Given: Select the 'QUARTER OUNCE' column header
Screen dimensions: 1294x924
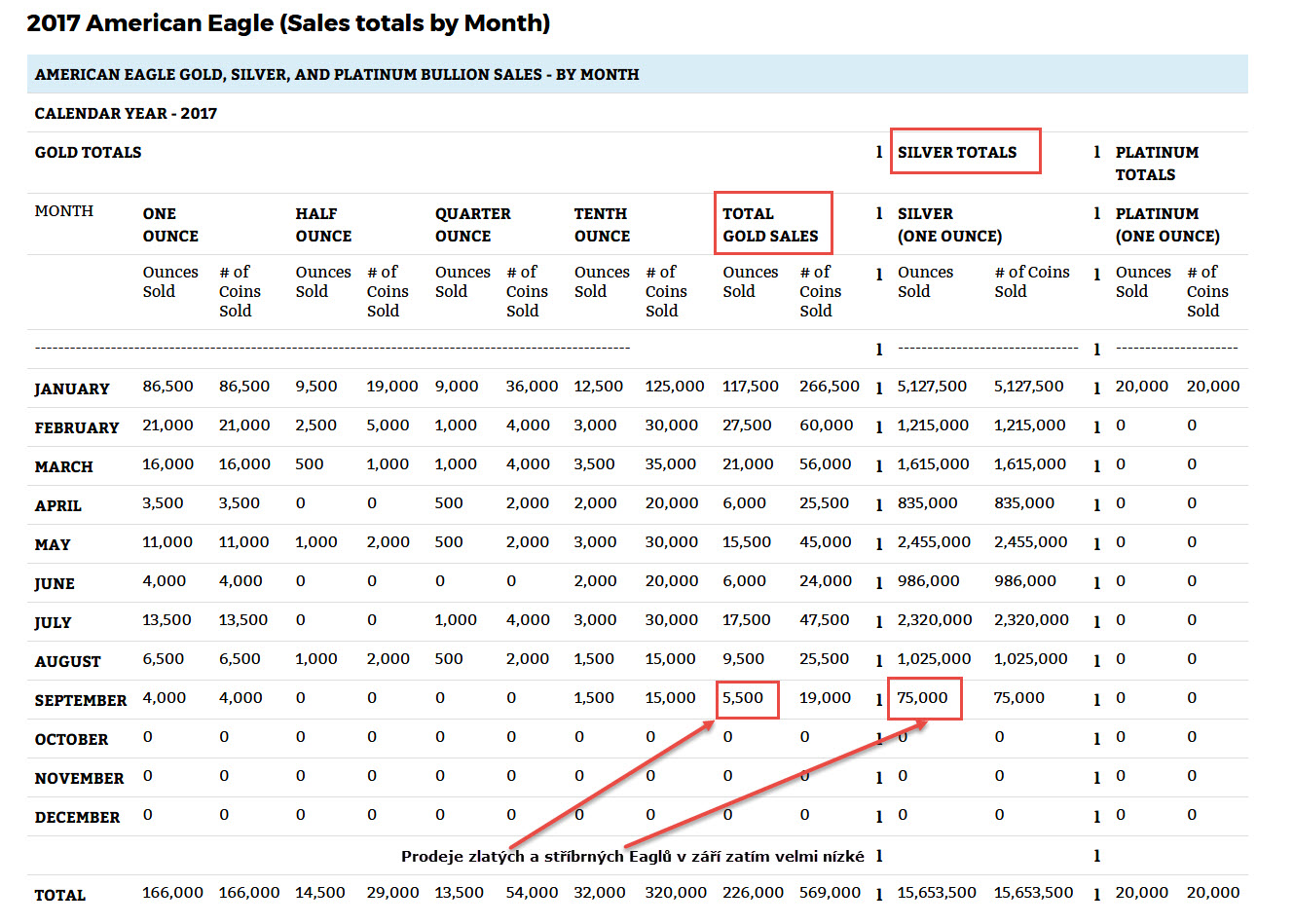Looking at the screenshot, I should click(472, 225).
